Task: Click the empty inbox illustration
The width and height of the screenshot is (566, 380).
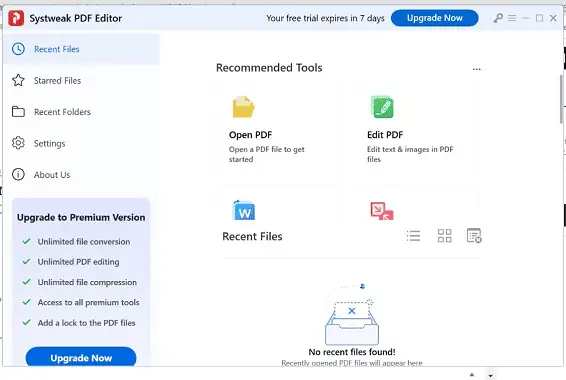Action: [x=352, y=315]
